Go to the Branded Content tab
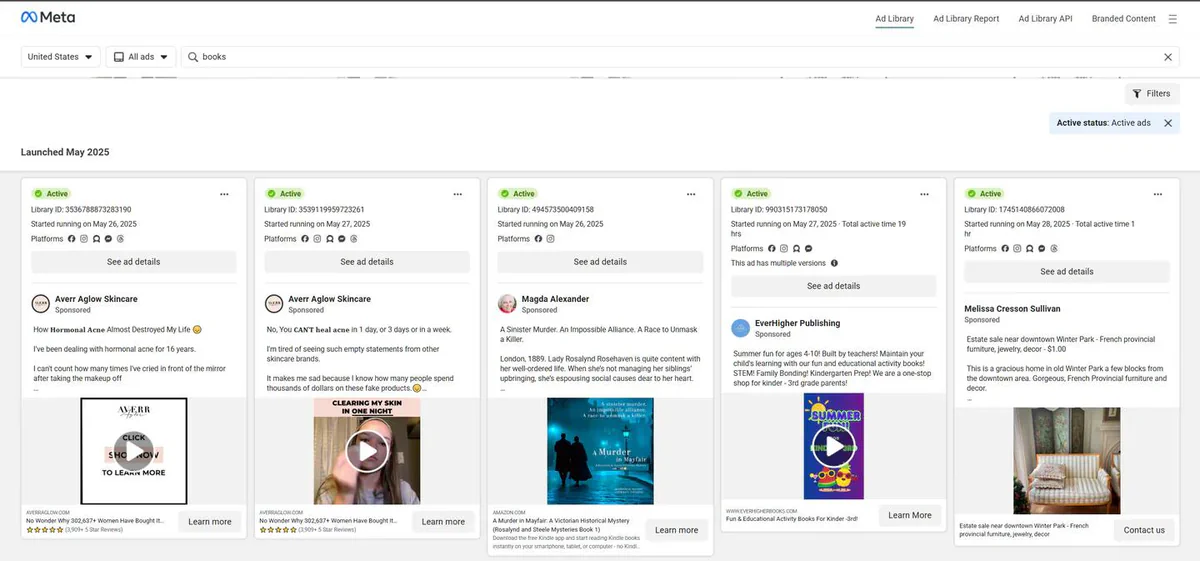 click(1123, 19)
